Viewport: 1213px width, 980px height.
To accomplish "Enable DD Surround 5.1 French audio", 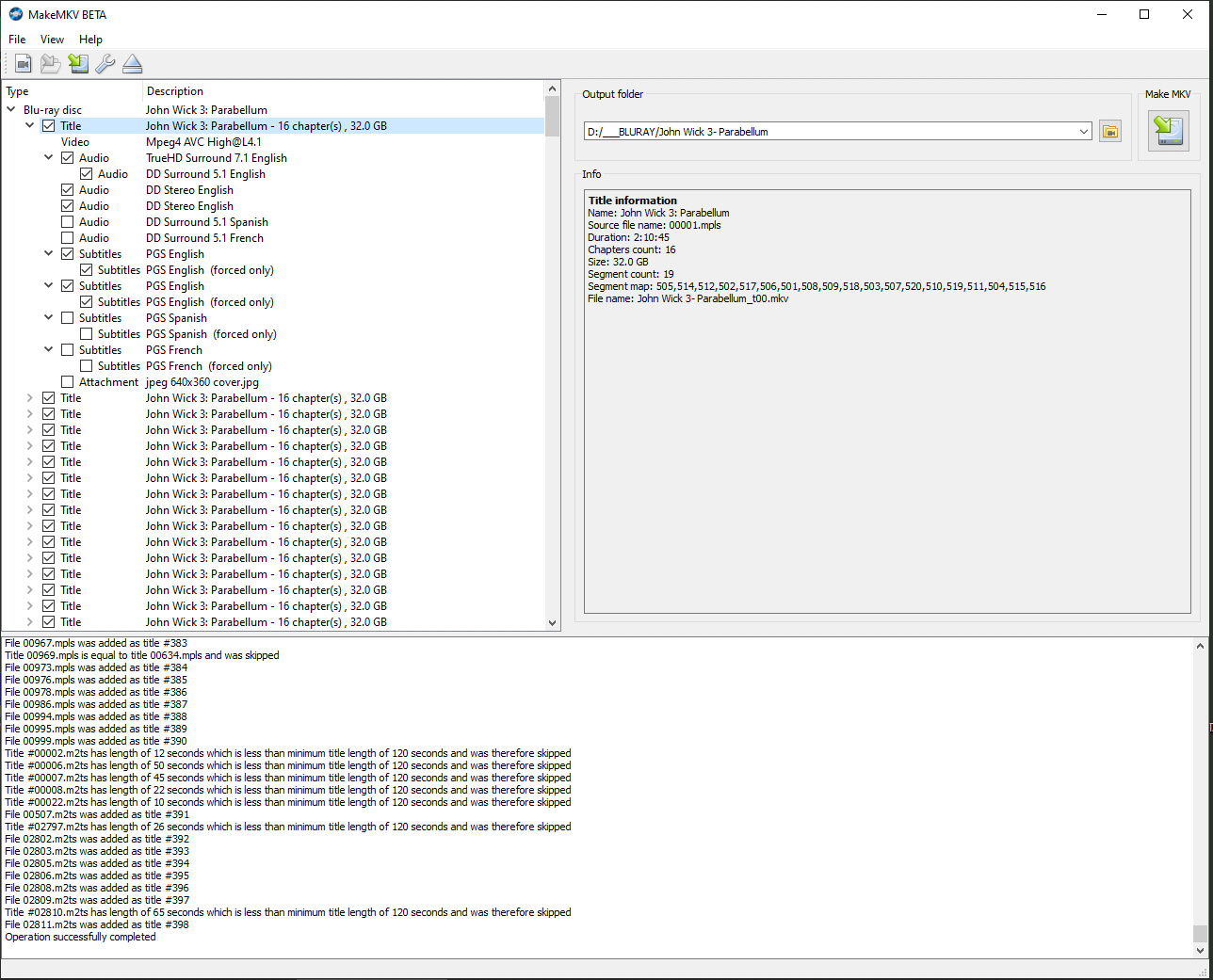I will click(68, 238).
